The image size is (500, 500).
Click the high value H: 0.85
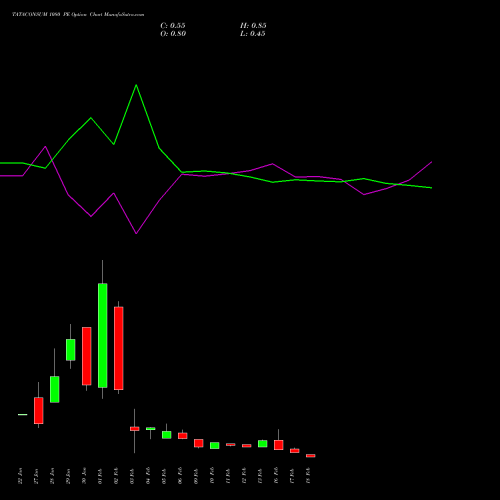tap(253, 26)
